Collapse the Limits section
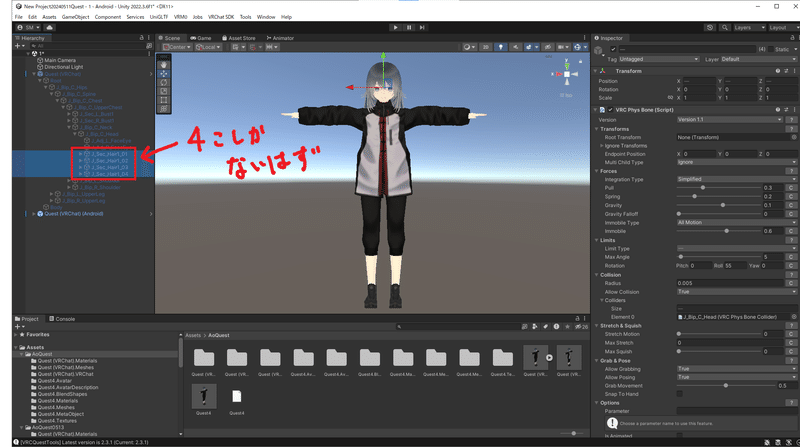 [596, 240]
